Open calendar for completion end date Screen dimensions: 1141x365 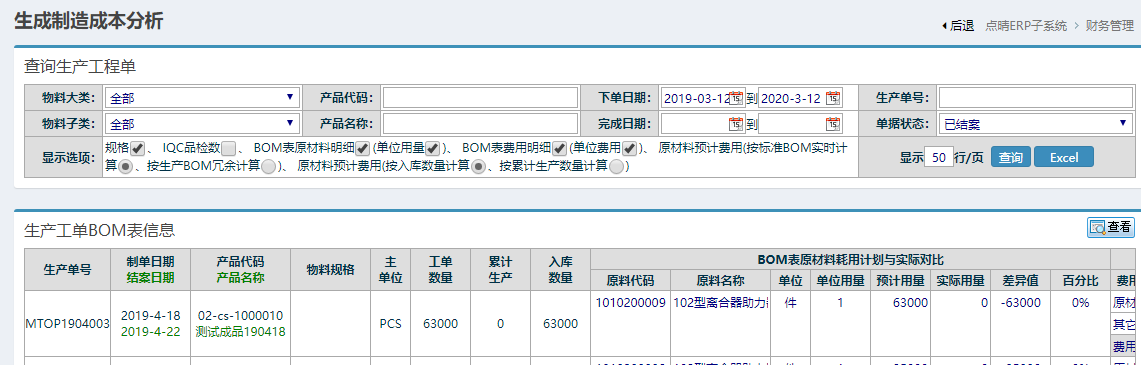click(x=833, y=124)
